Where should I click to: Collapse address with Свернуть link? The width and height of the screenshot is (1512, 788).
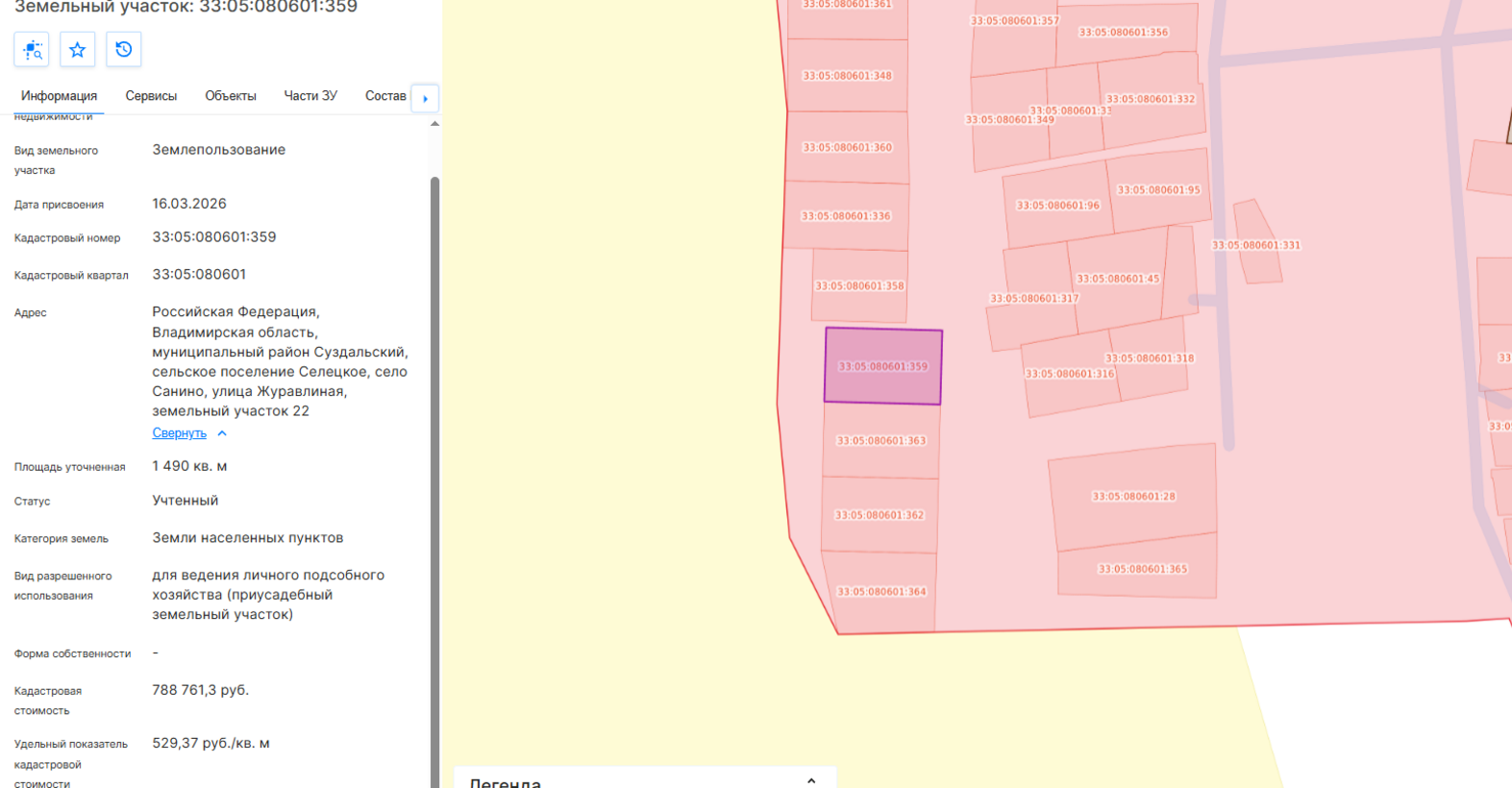(179, 433)
